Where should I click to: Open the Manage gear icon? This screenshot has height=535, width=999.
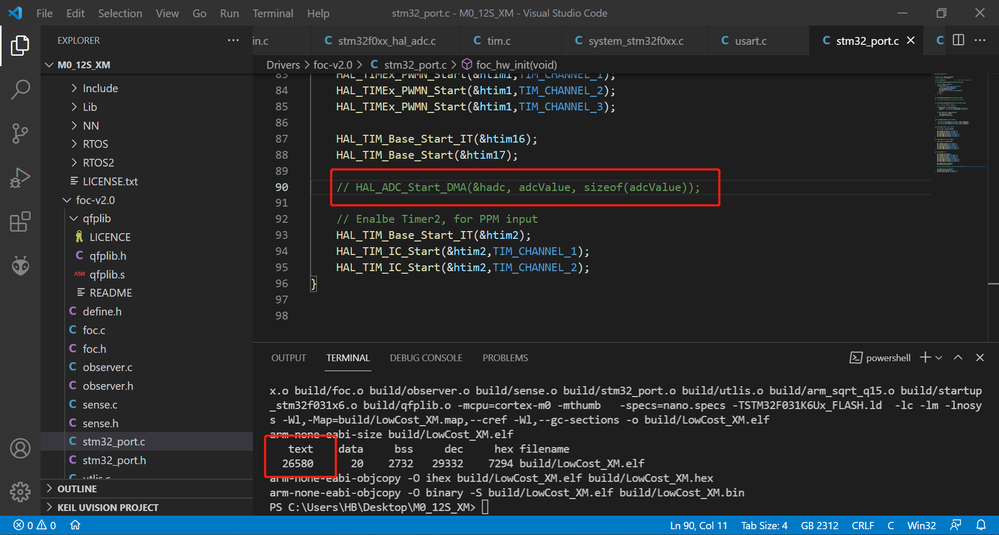pos(20,492)
